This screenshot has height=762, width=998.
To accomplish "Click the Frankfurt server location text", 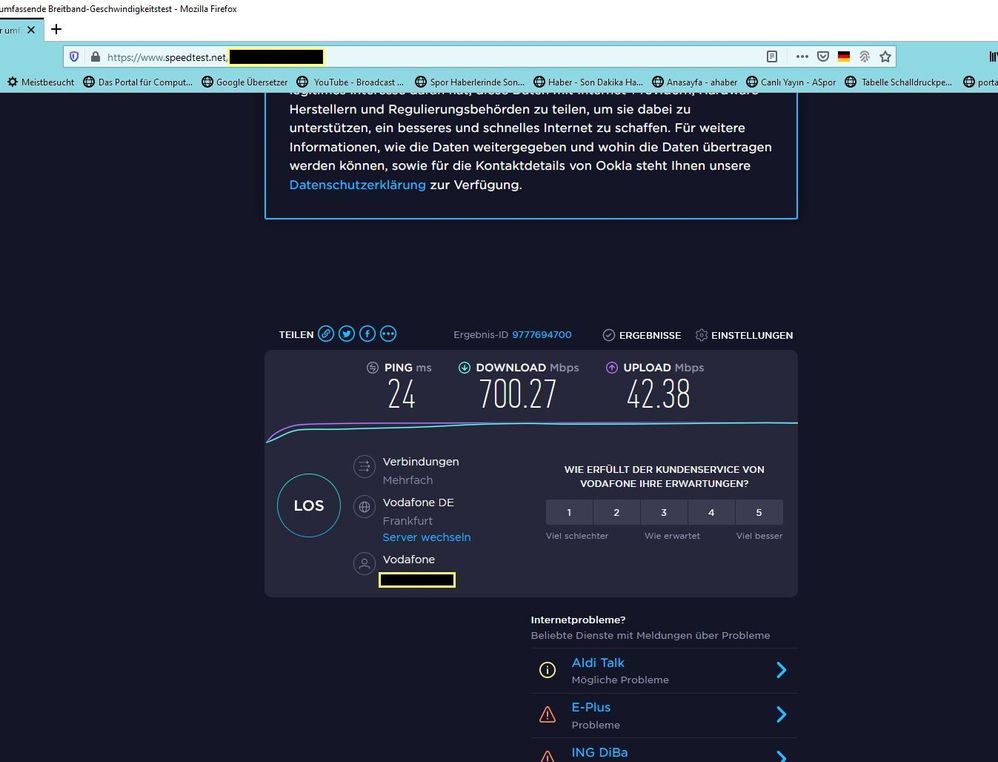I will click(407, 521).
